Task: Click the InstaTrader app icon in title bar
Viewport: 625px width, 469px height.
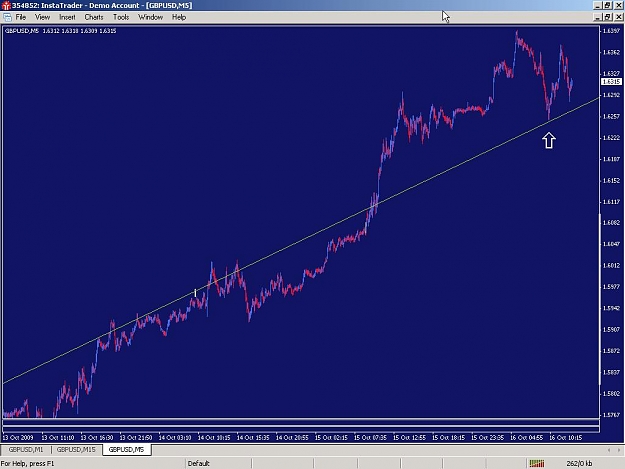Action: [6, 6]
